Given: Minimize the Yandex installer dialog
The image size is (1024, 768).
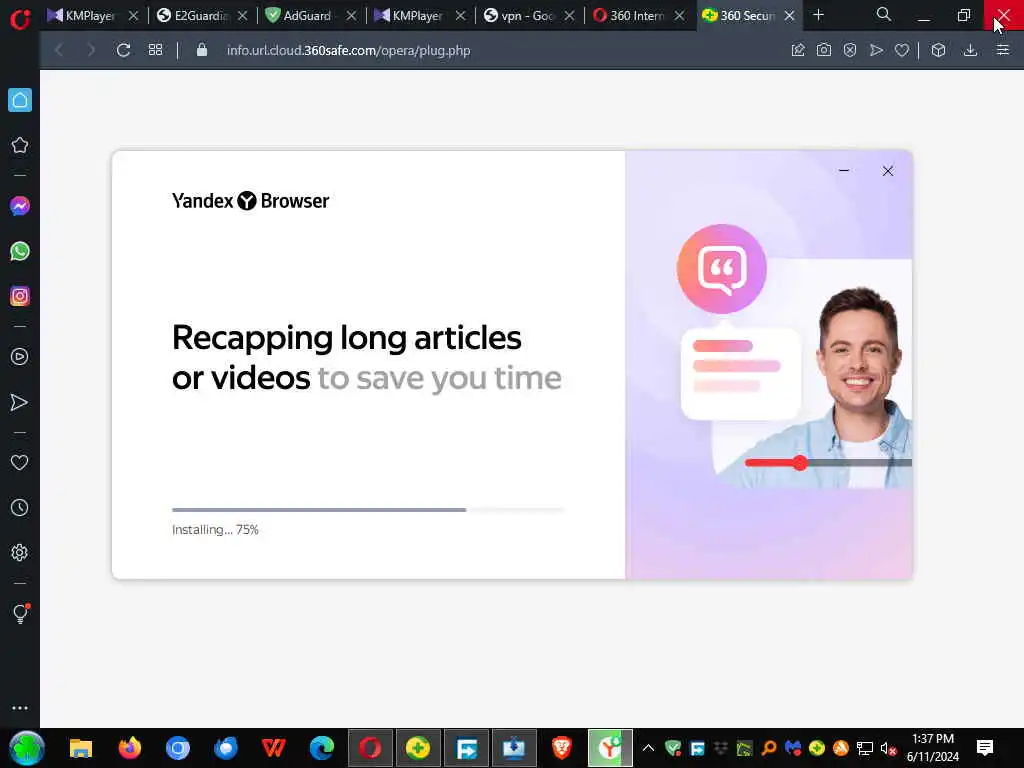Looking at the screenshot, I should coord(844,170).
